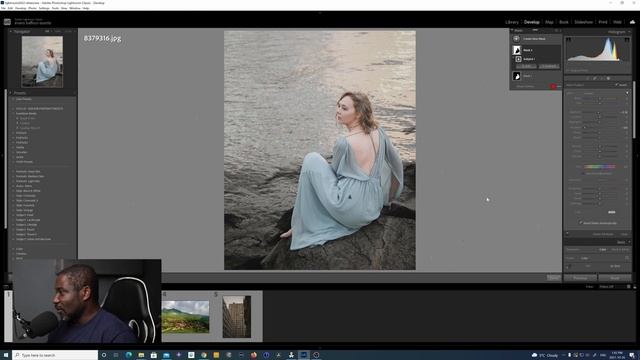Viewport: 640px width, 360px height.
Task: Open the weather widget showing Cloudy
Action: point(545,355)
